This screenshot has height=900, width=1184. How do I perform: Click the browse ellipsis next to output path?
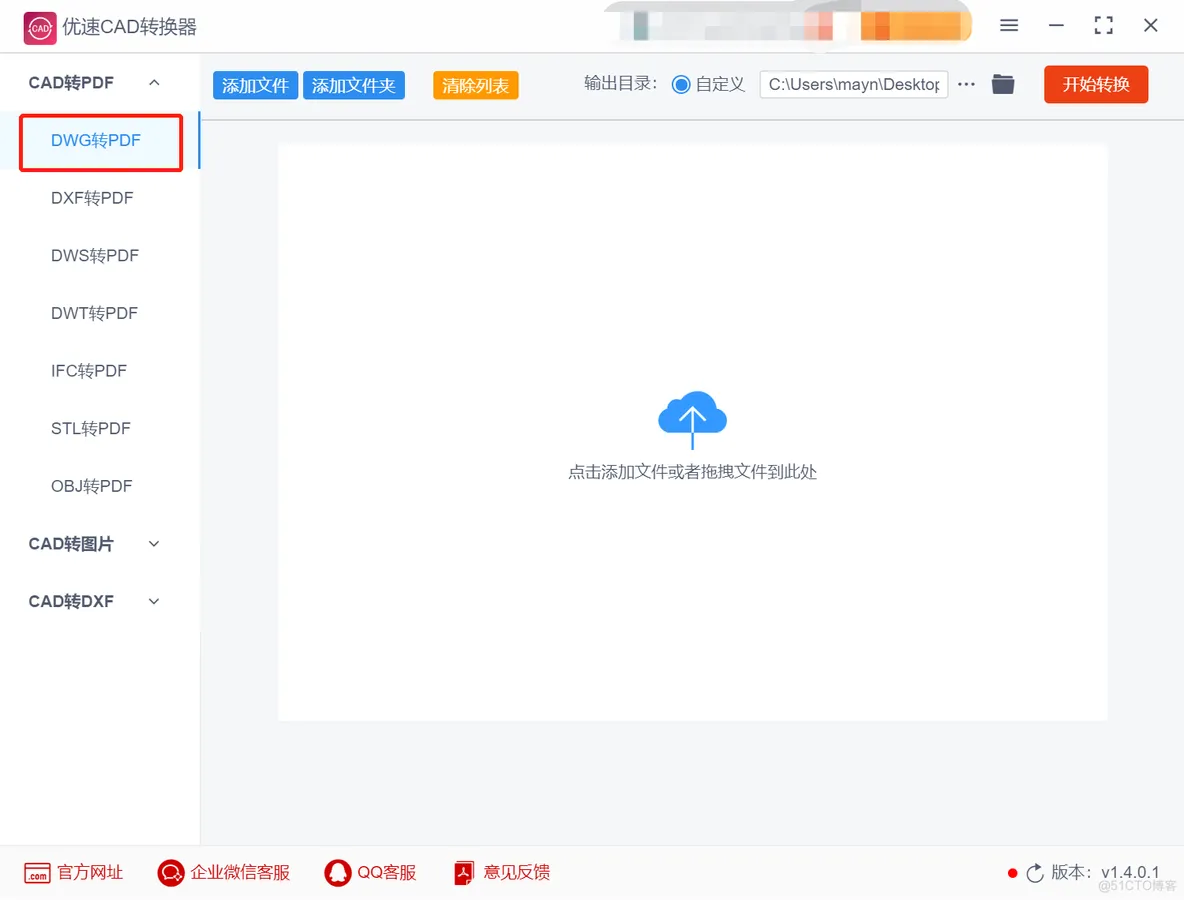tap(967, 85)
